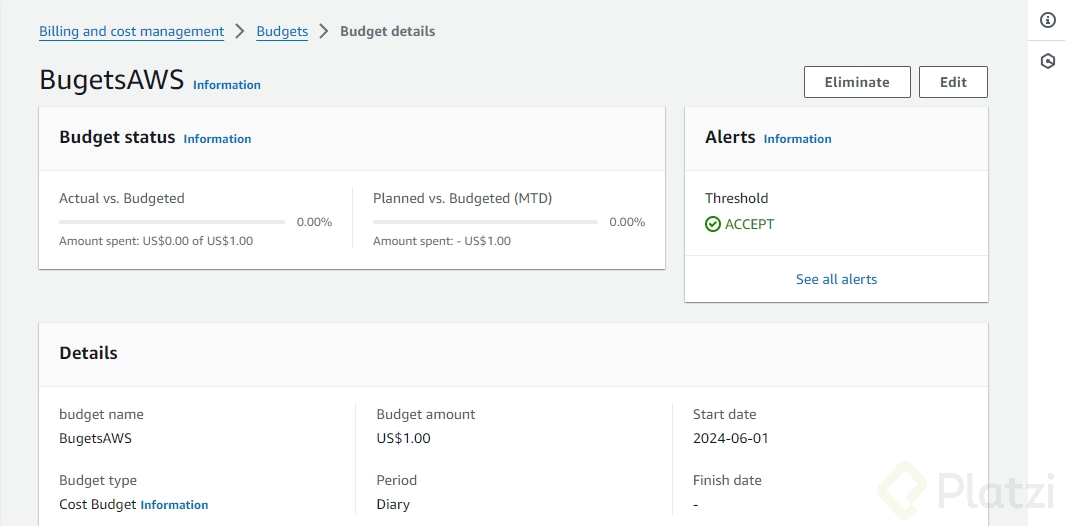Screen dimensions: 1065x526
Task: Go to the Budgets breadcrumb link
Action: click(282, 31)
